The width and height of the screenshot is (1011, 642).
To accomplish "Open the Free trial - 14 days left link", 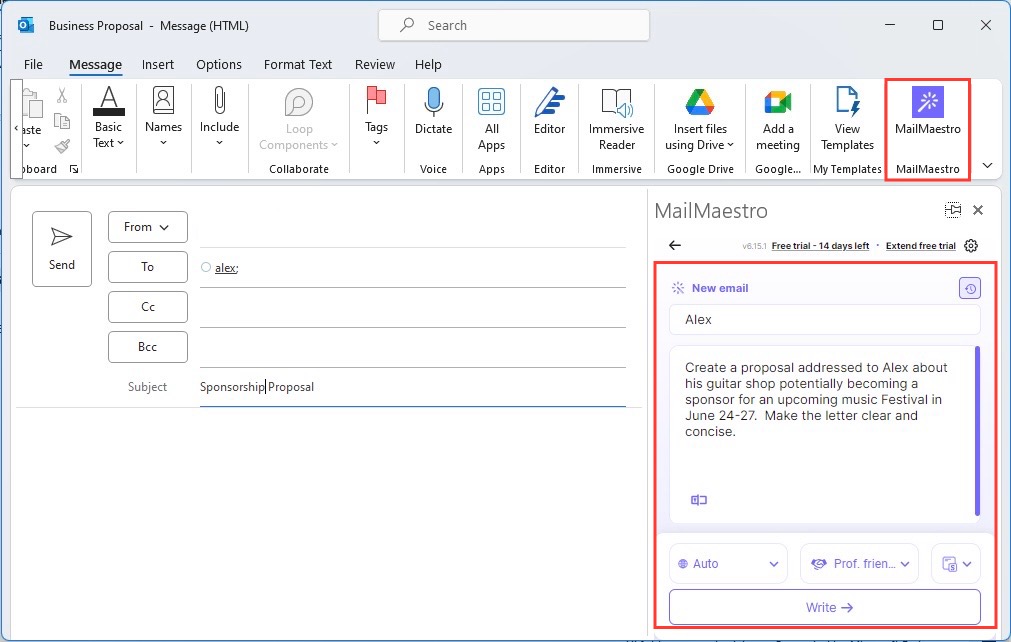I will (x=820, y=246).
